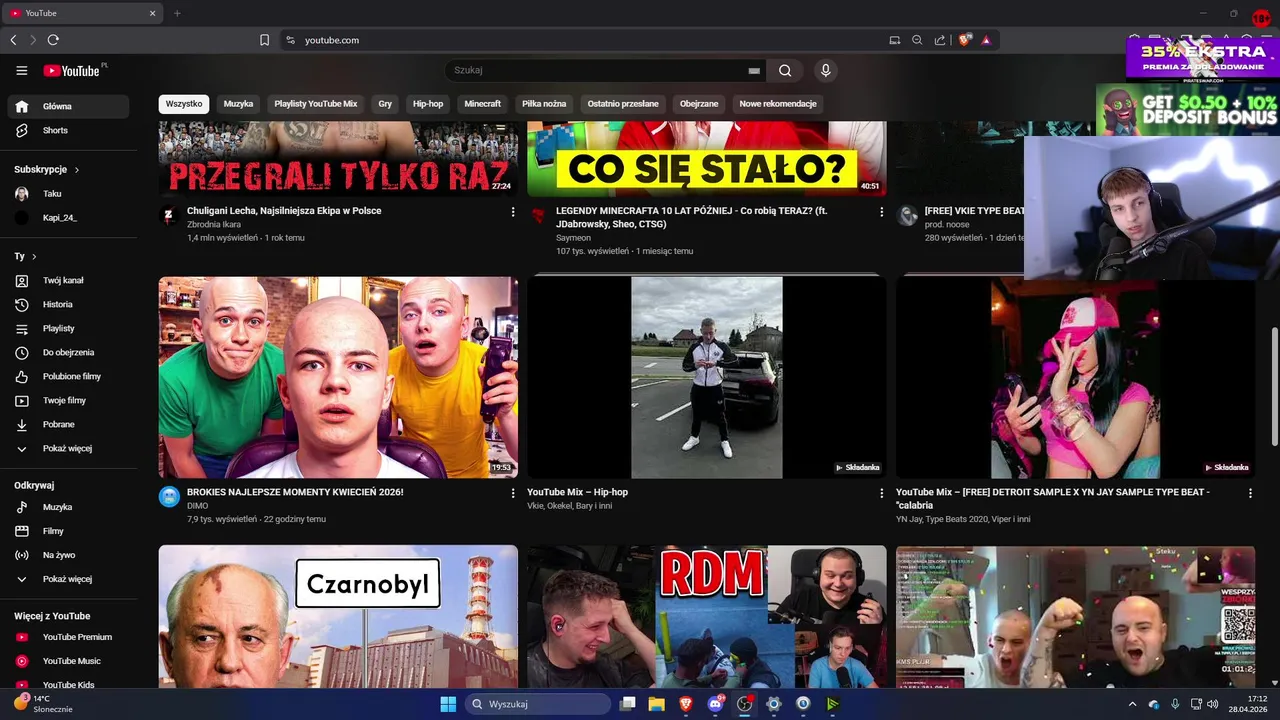This screenshot has height=720, width=1280.
Task: Open zoom magnifier icon in address bar
Action: 917,40
